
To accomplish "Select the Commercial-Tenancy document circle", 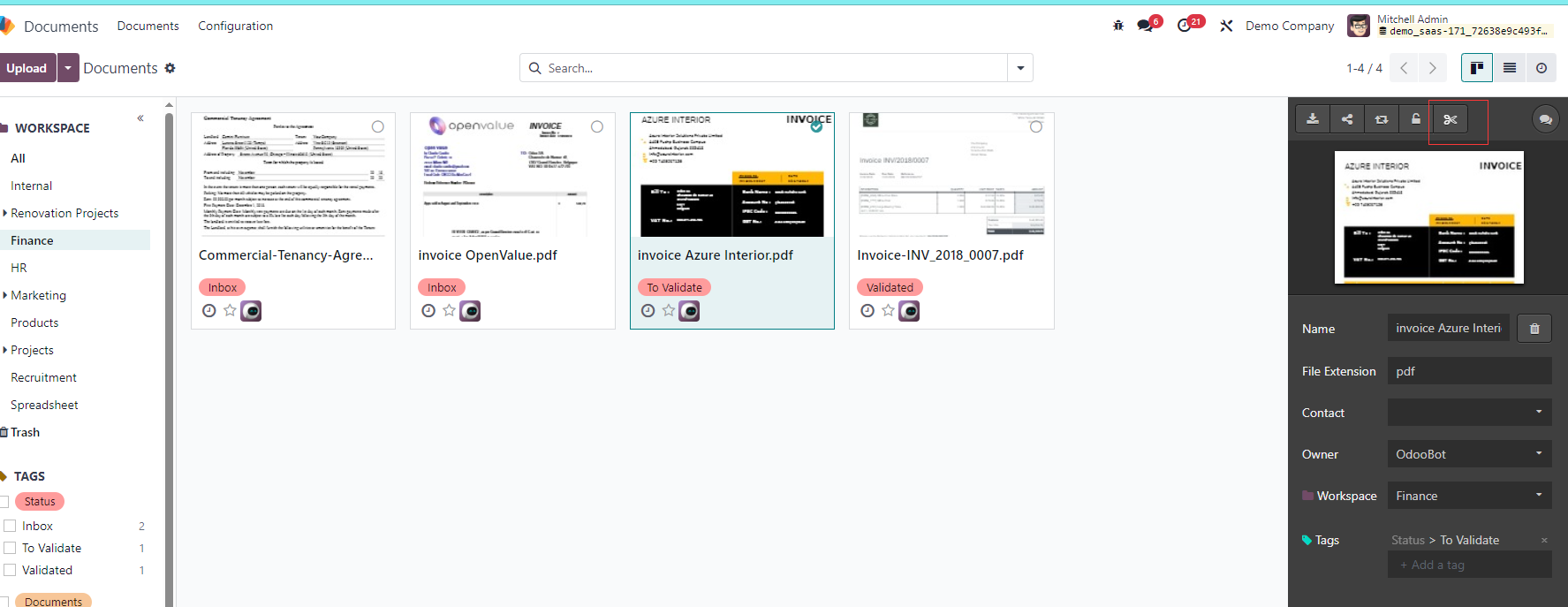I will 378,127.
